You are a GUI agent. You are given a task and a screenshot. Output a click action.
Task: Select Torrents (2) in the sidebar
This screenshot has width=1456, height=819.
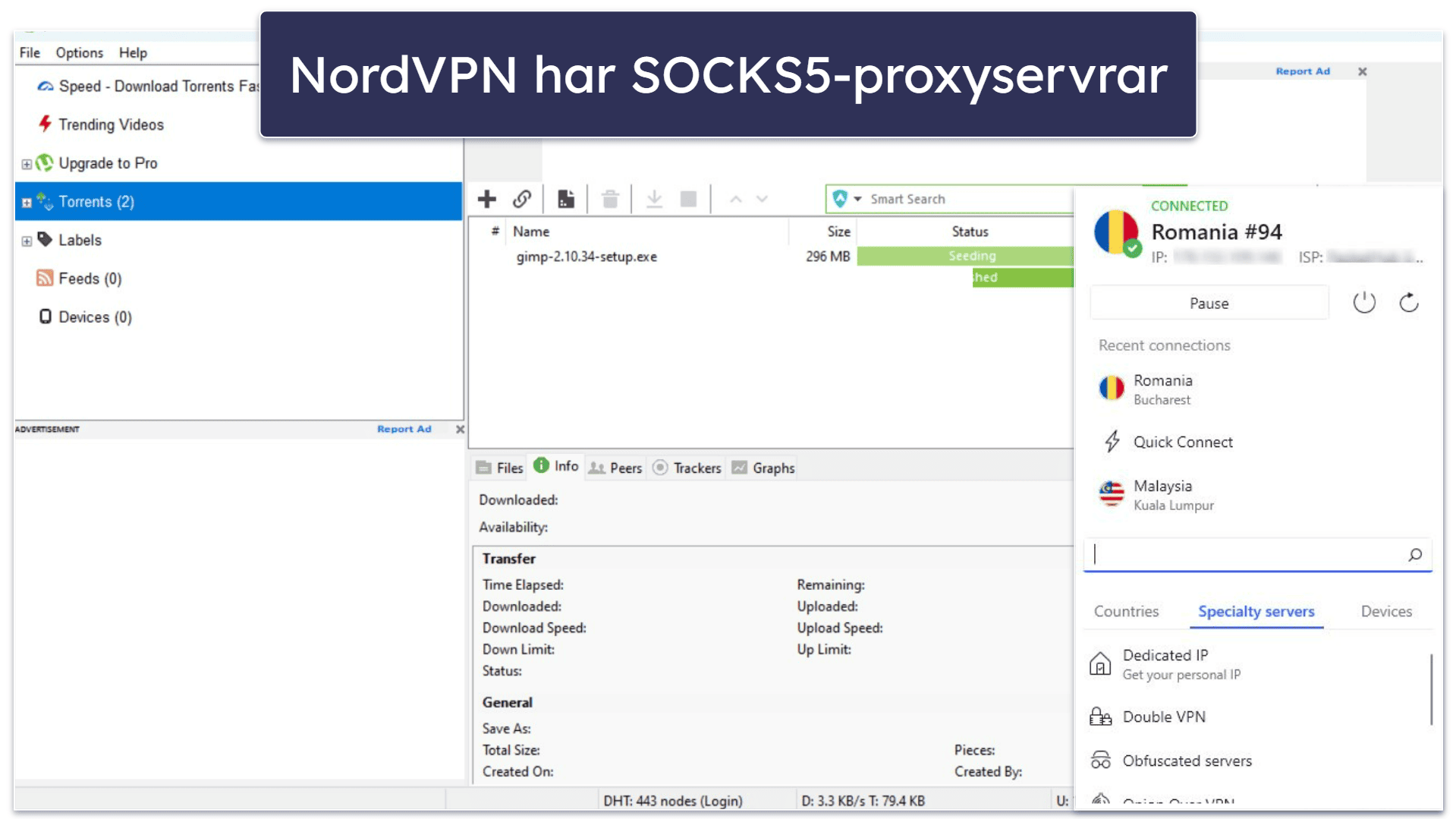238,201
